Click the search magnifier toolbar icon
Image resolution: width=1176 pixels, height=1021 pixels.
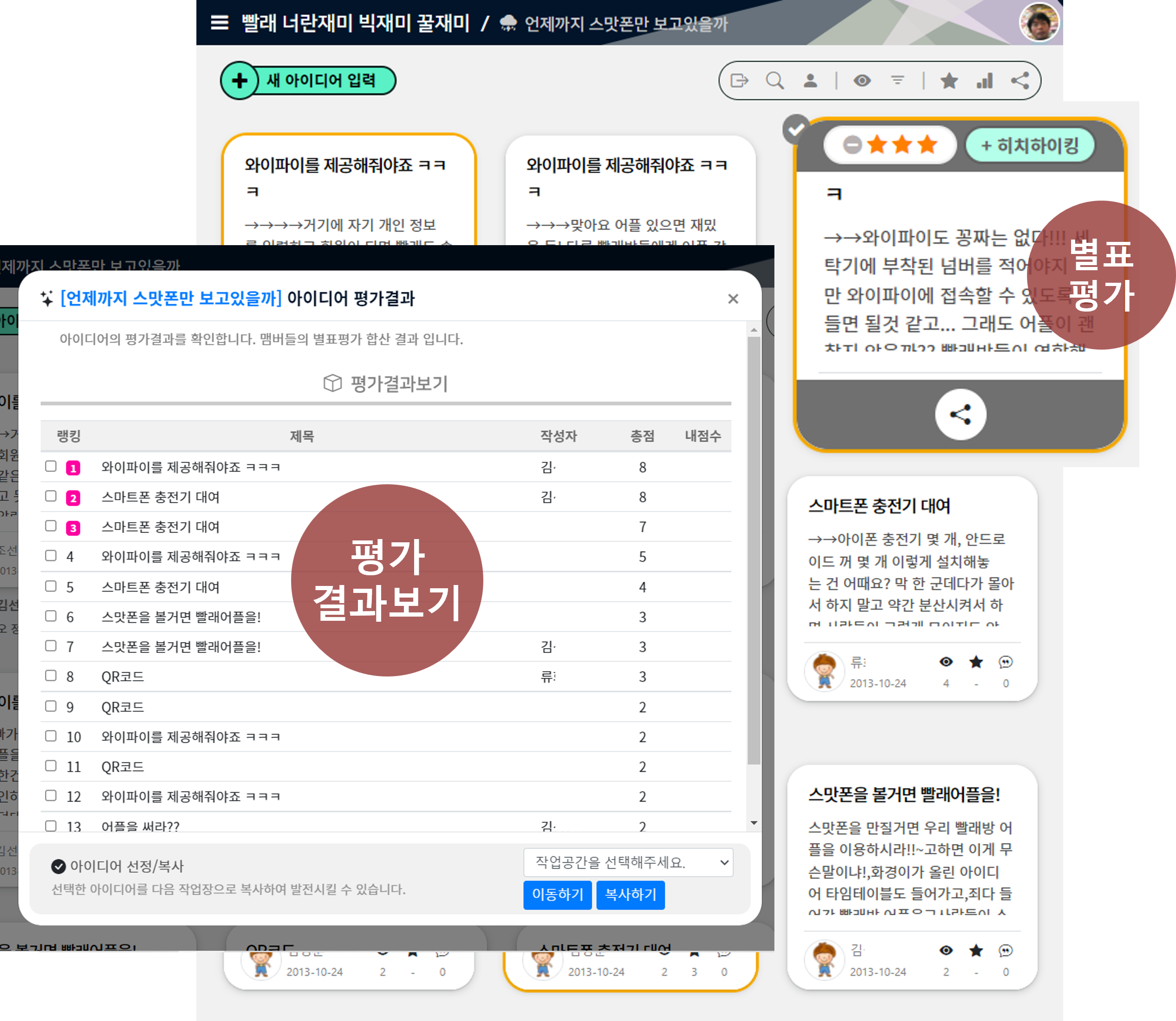774,80
